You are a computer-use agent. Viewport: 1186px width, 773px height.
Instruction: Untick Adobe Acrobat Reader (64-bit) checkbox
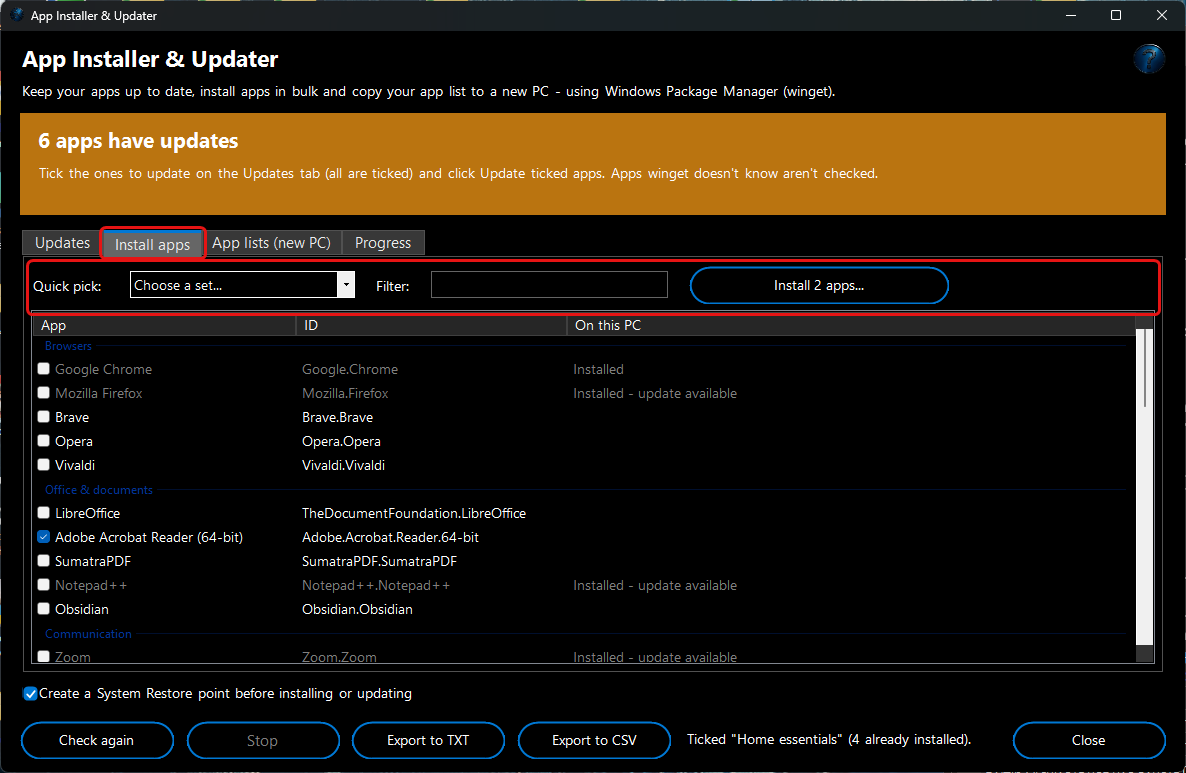[44, 537]
